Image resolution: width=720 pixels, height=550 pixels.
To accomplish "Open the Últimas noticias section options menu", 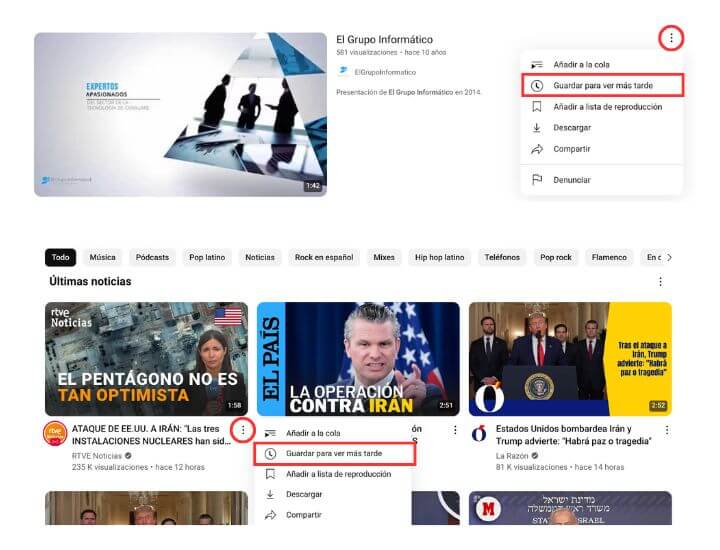I will point(660,281).
